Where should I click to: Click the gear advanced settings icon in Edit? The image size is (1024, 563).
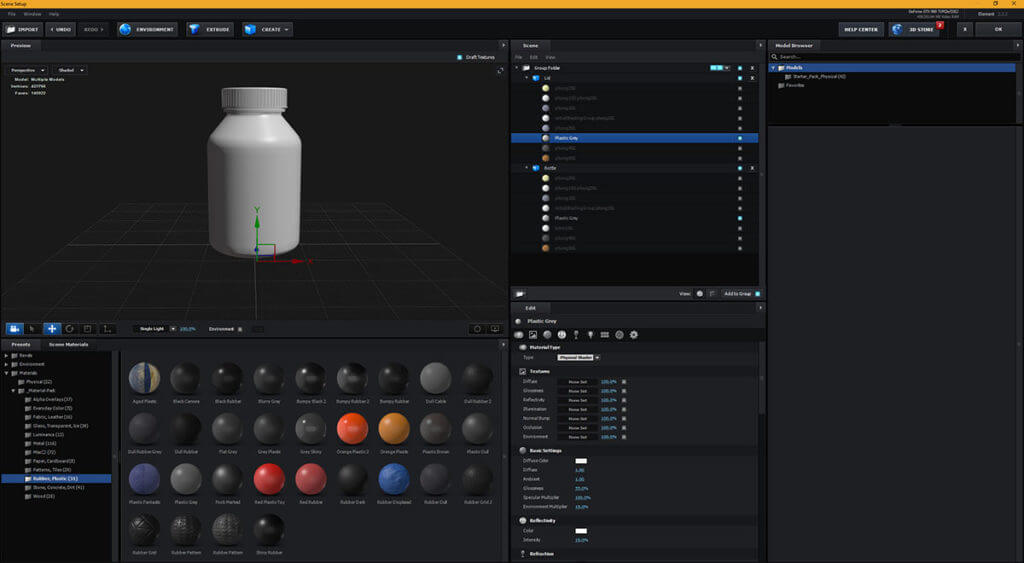(x=633, y=334)
